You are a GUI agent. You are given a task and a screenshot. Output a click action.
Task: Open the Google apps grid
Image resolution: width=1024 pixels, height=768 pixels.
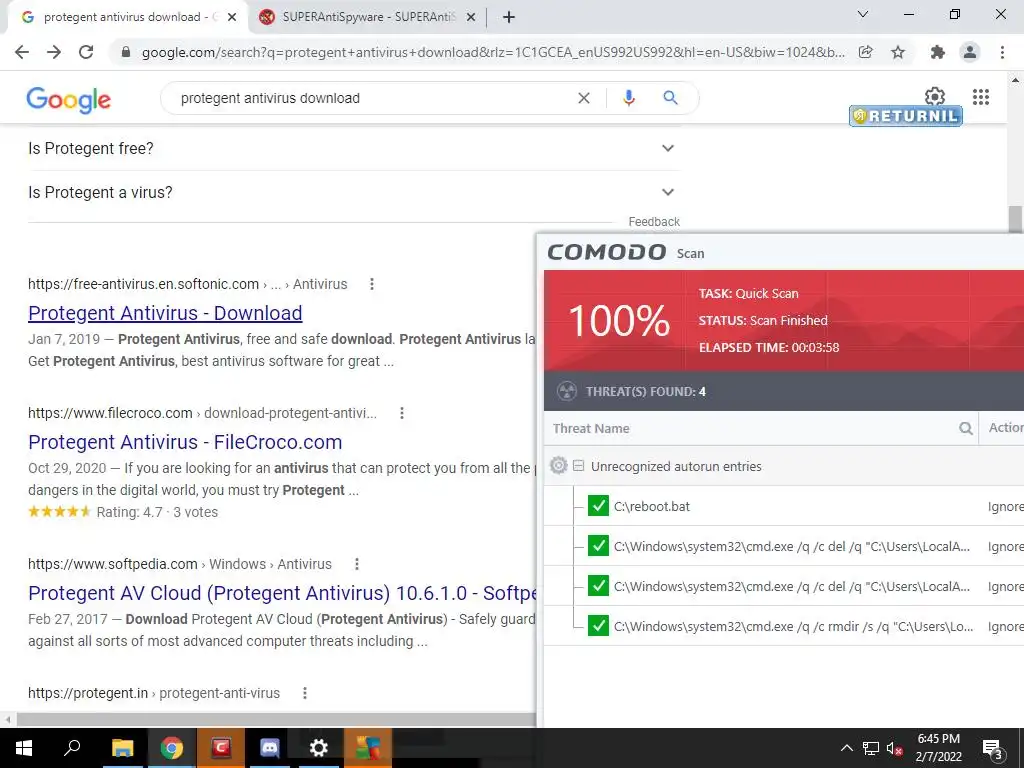coord(981,97)
